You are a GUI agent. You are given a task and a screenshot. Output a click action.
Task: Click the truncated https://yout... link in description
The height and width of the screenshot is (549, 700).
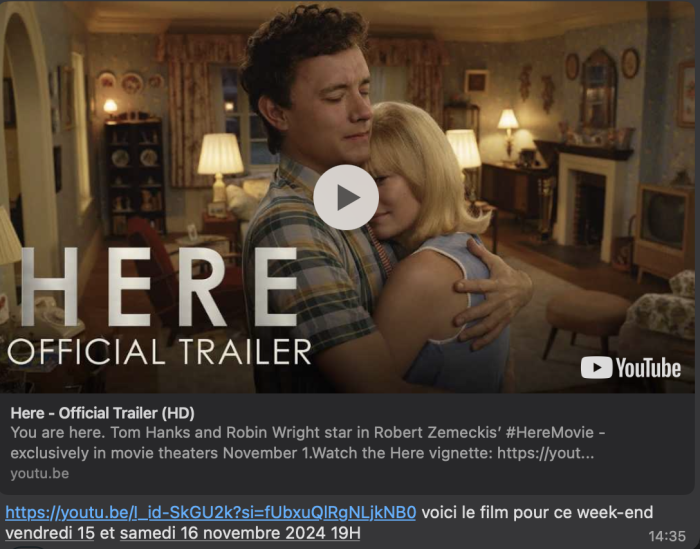(x=546, y=453)
